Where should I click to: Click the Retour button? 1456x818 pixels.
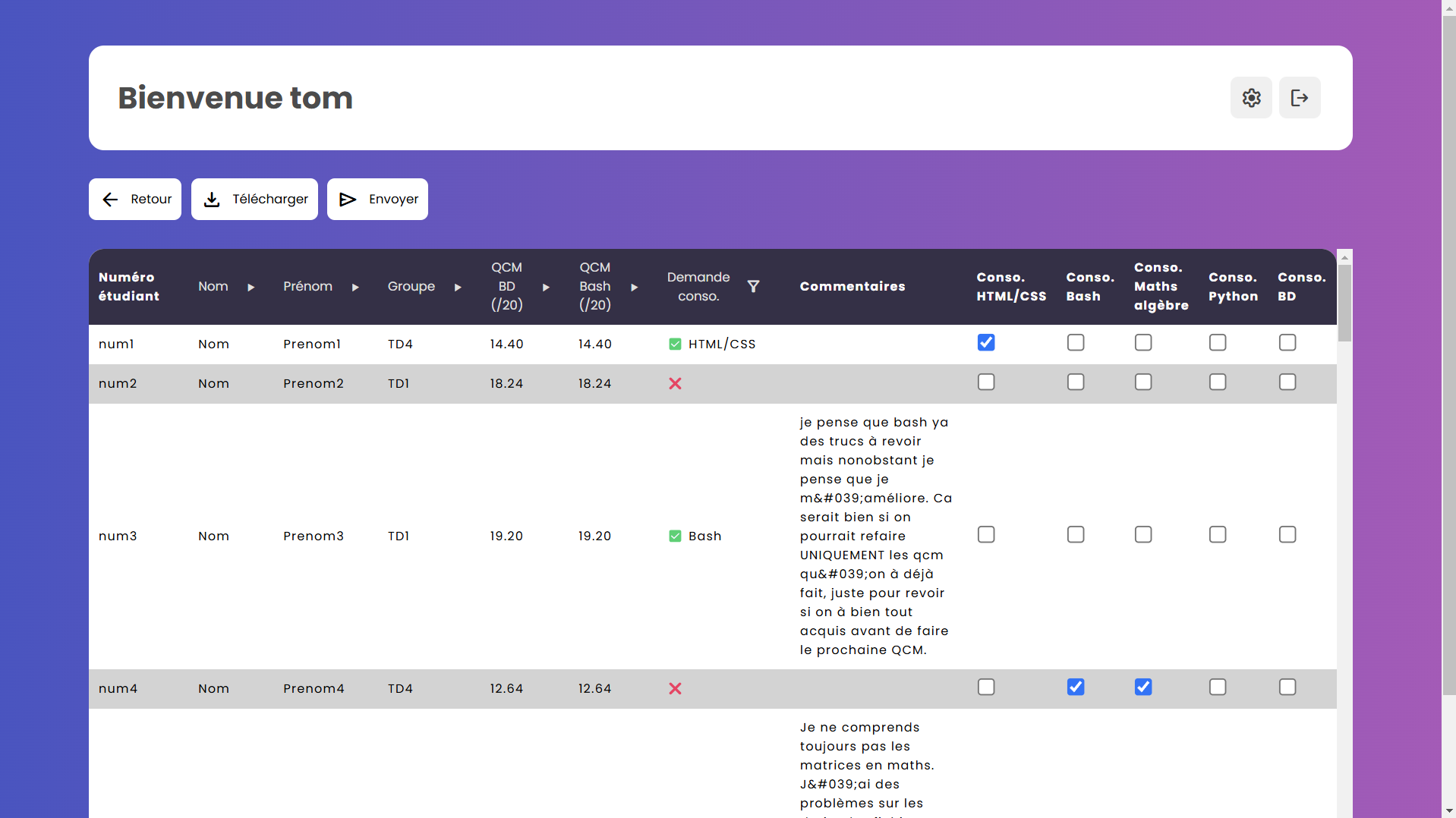[x=135, y=199]
